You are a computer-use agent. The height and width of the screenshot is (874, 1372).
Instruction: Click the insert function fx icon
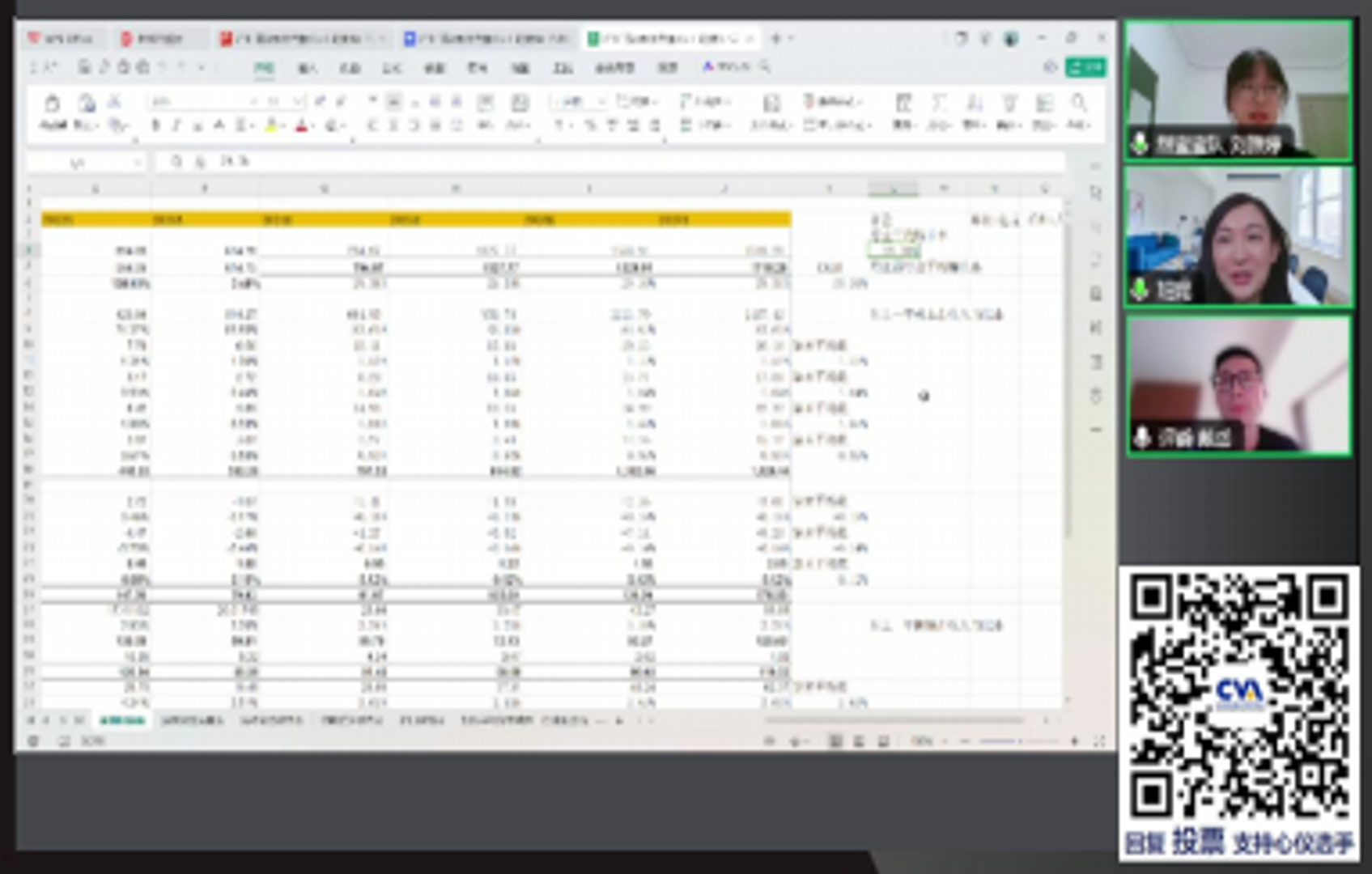[200, 162]
